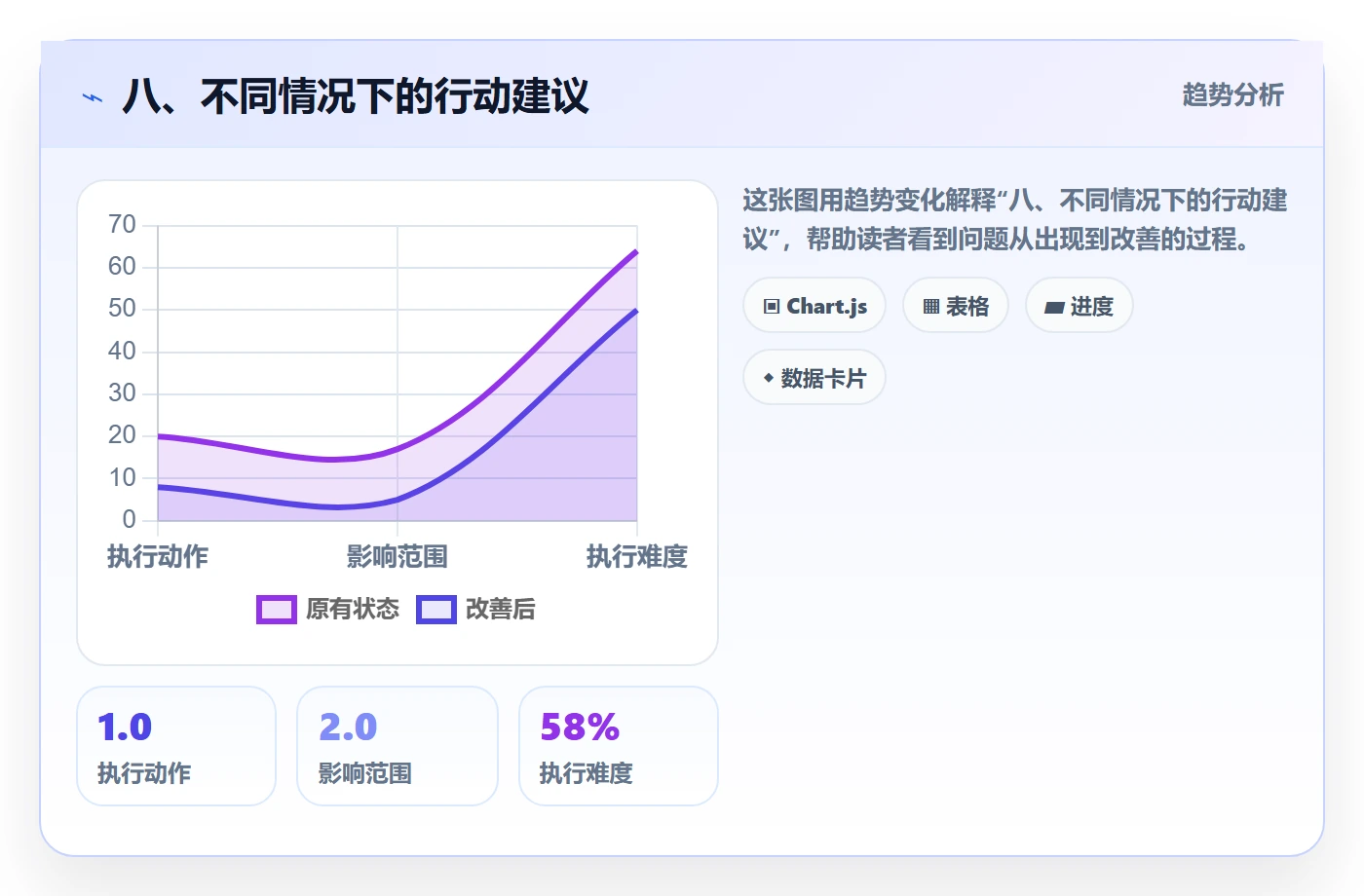
Task: Click the 执行难度 label in the stat card
Action: tap(587, 773)
